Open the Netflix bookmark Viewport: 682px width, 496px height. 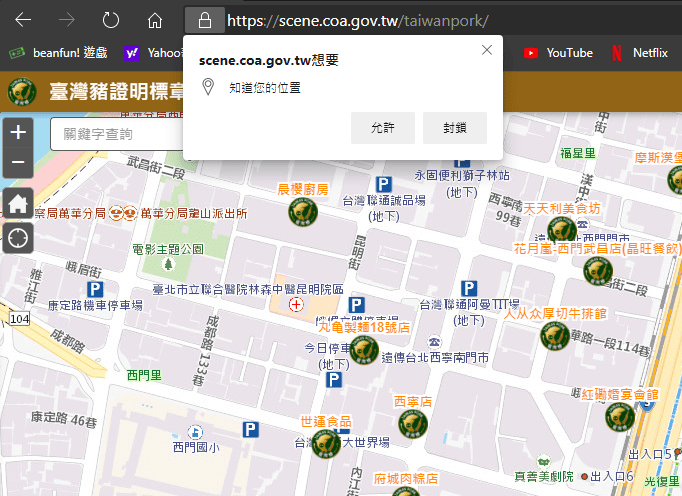[x=640, y=53]
